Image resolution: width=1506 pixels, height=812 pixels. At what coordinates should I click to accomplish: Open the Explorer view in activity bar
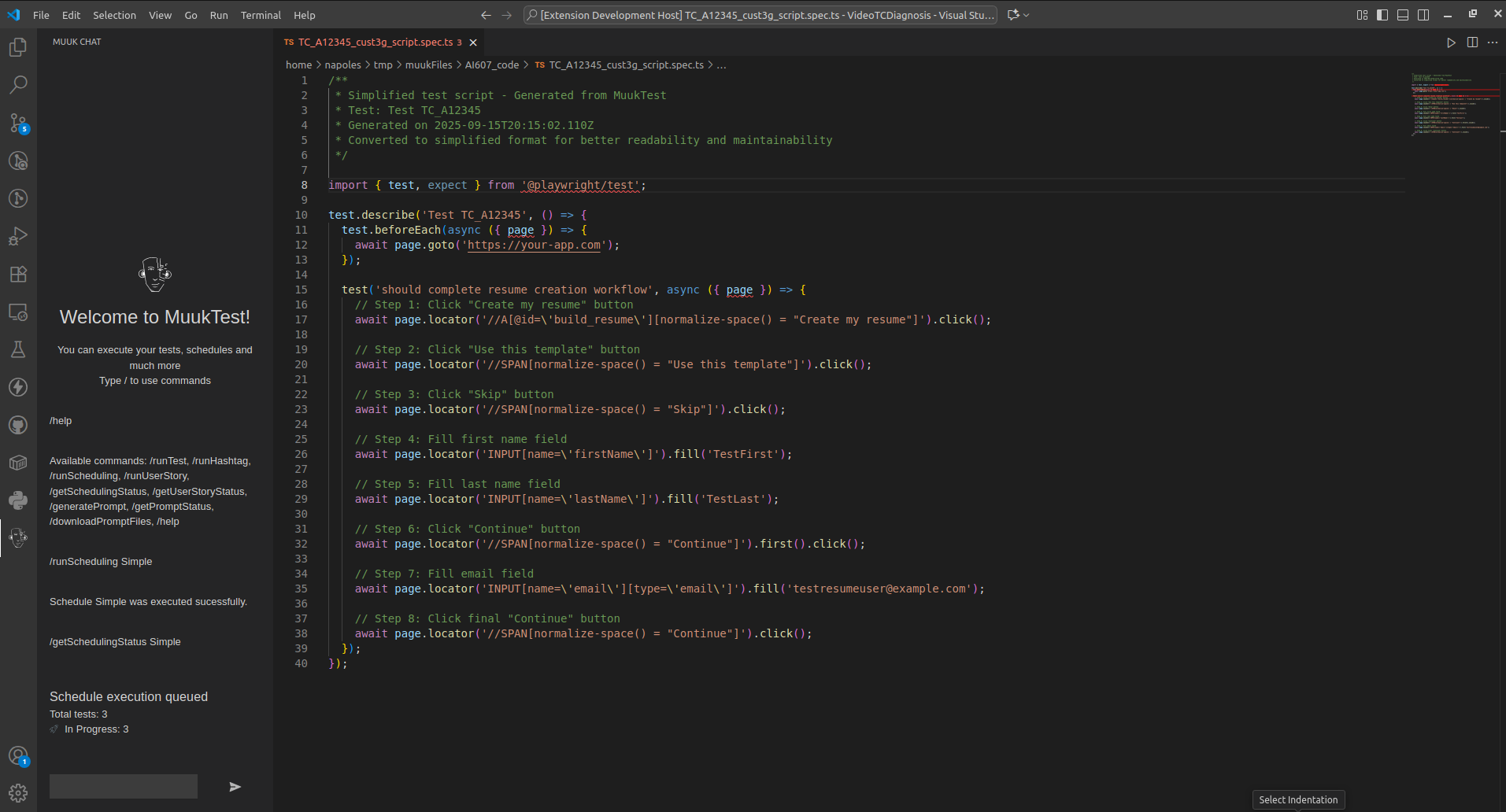(x=18, y=47)
